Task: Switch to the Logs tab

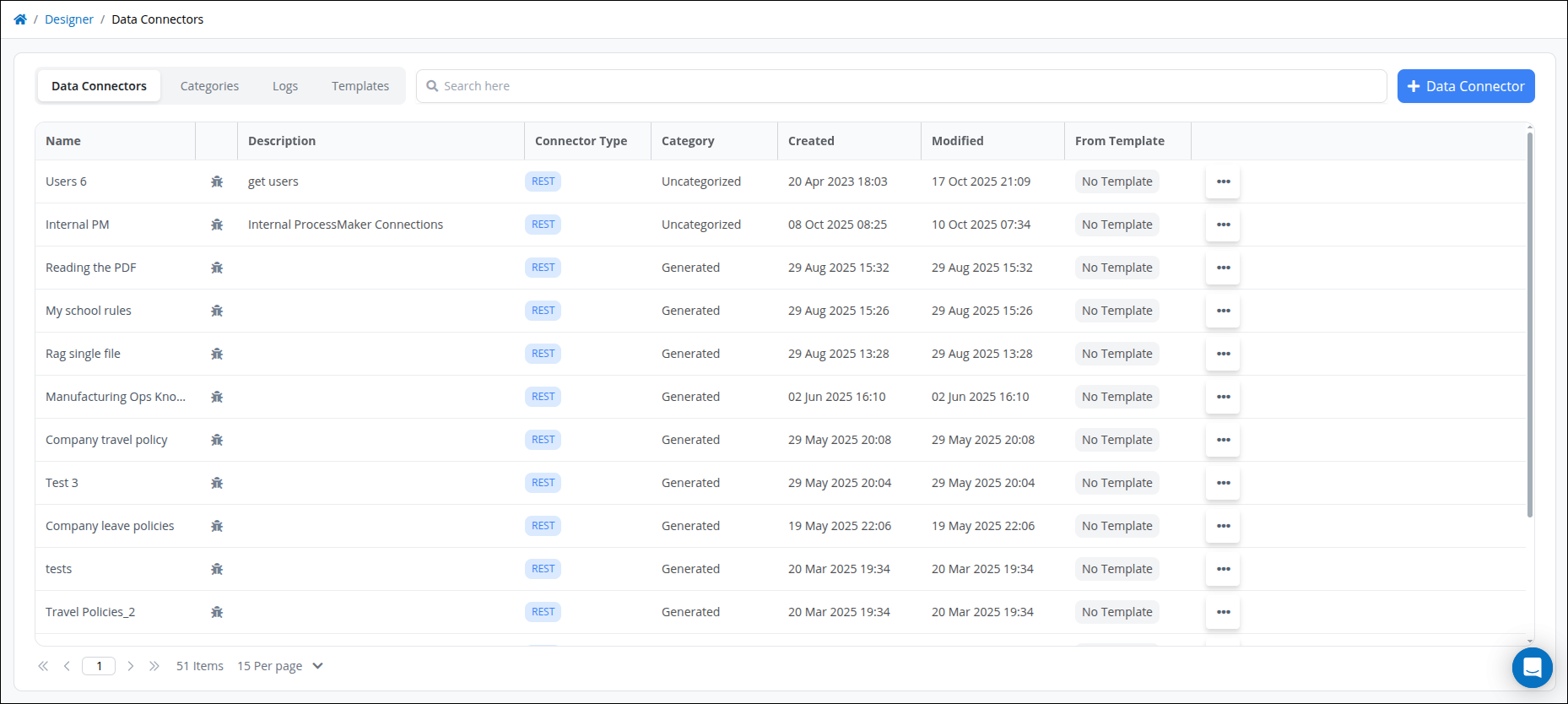Action: (x=285, y=86)
